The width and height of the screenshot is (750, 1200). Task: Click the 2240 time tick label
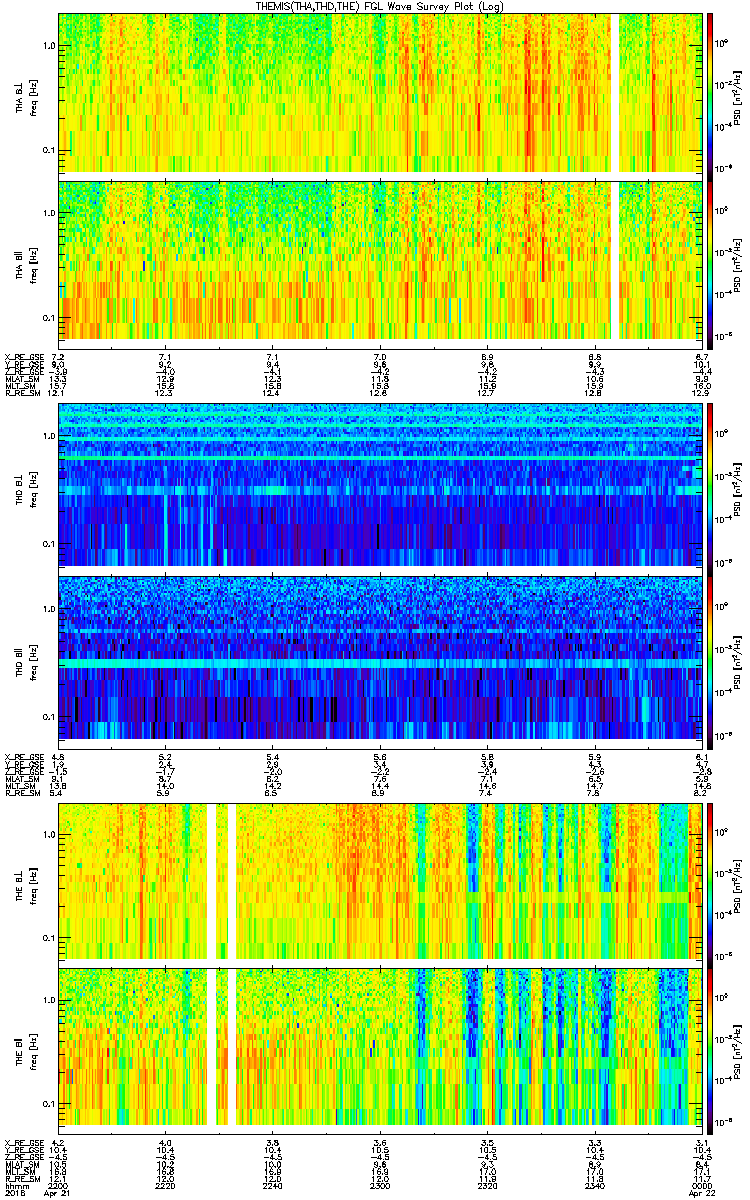click(x=273, y=1185)
